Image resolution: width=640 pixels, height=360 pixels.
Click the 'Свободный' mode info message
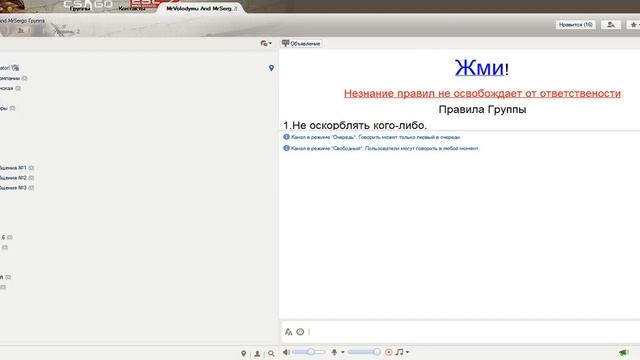pos(381,148)
